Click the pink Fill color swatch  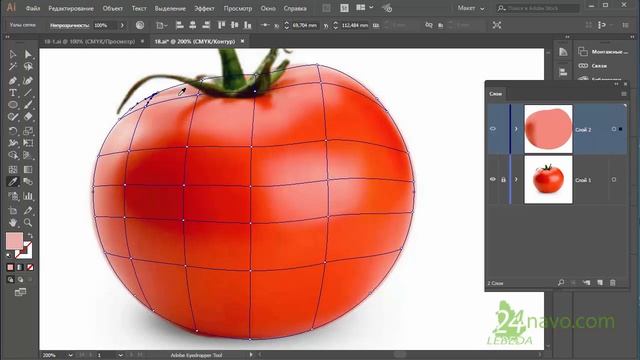point(14,241)
